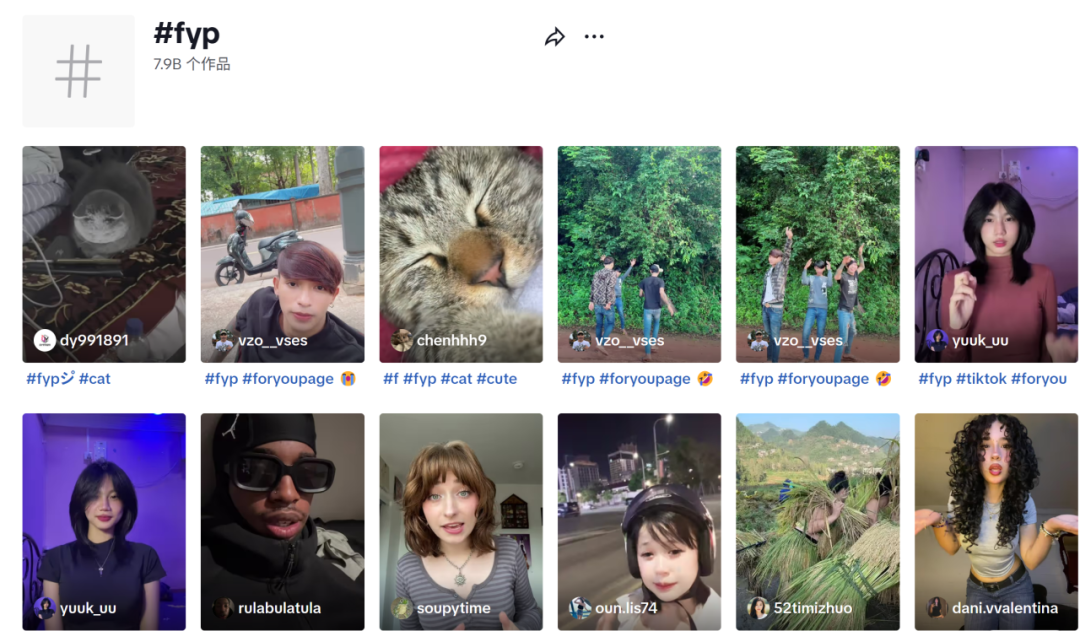Click the #fyp page title
The image size is (1080, 631).
(187, 32)
